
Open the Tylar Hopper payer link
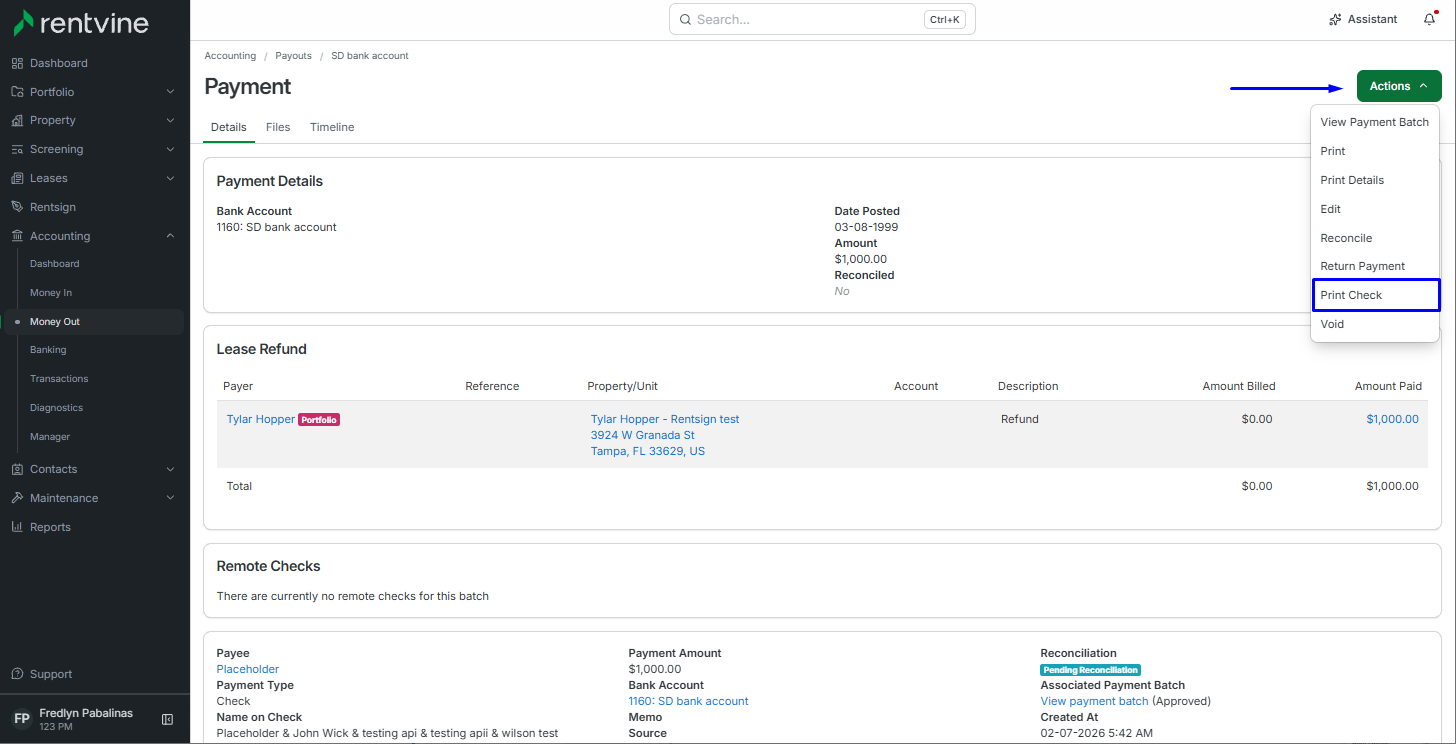[x=261, y=419]
